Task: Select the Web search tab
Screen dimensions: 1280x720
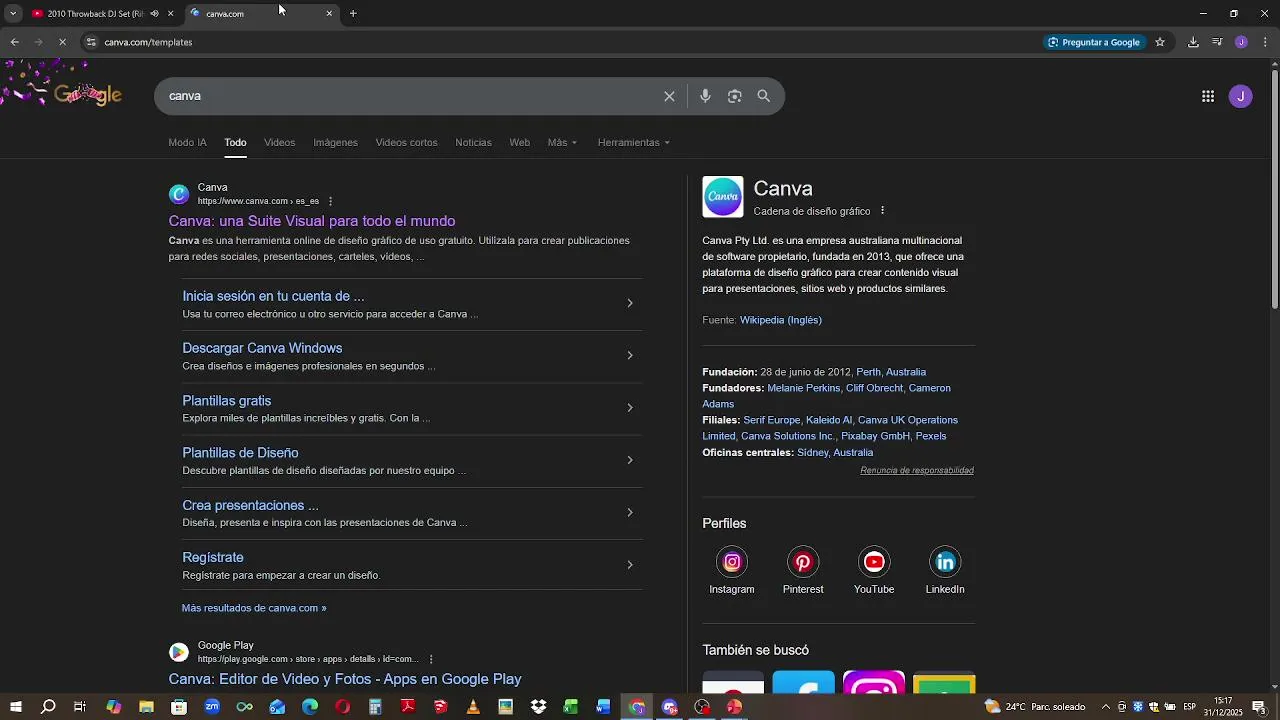Action: pyautogui.click(x=519, y=142)
